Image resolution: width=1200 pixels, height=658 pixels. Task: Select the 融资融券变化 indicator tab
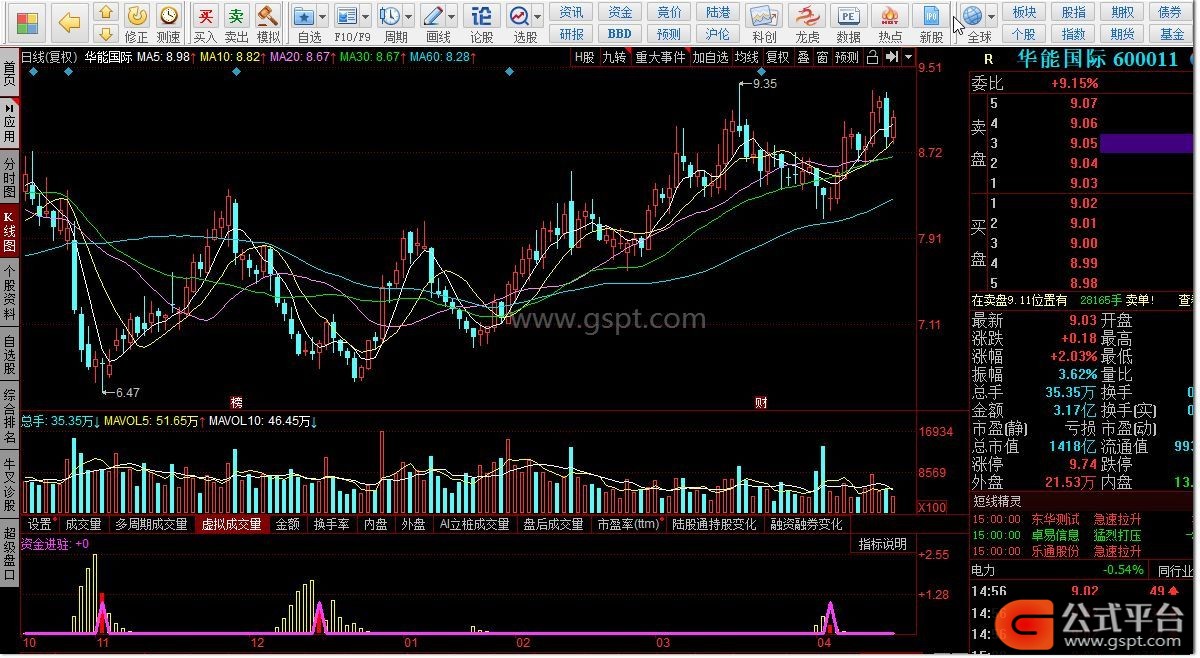pos(805,524)
